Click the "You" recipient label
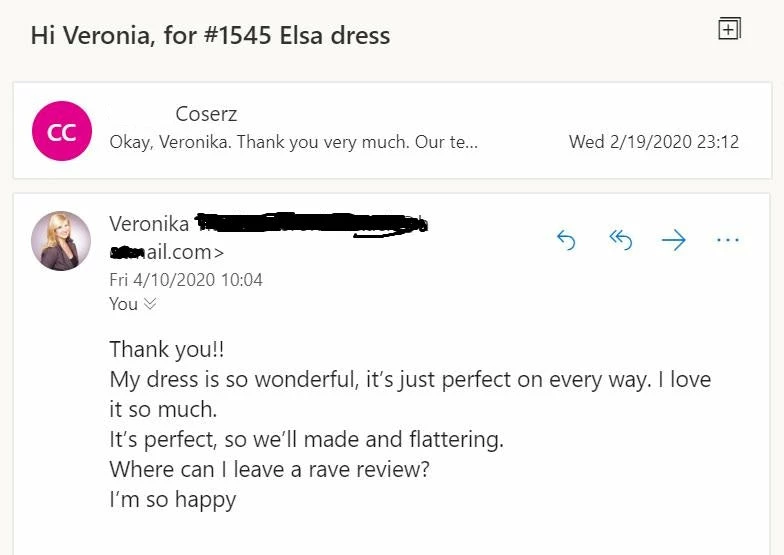Image resolution: width=784 pixels, height=555 pixels. click(x=123, y=304)
